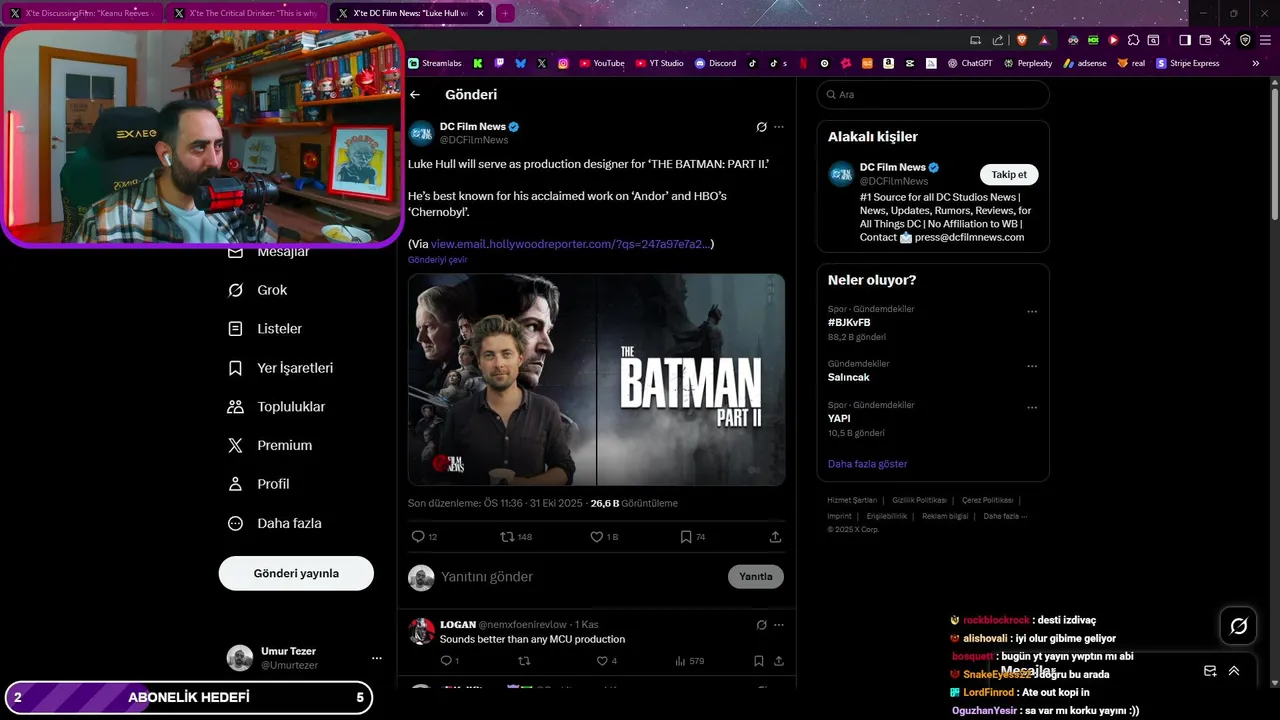Viewport: 1280px width, 720px height.
Task: Open more options on DC Film News post
Action: coord(779,127)
